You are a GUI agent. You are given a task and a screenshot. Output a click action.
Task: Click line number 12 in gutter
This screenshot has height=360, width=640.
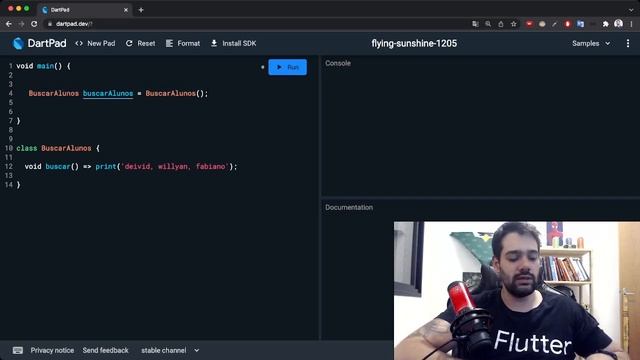tap(9, 167)
